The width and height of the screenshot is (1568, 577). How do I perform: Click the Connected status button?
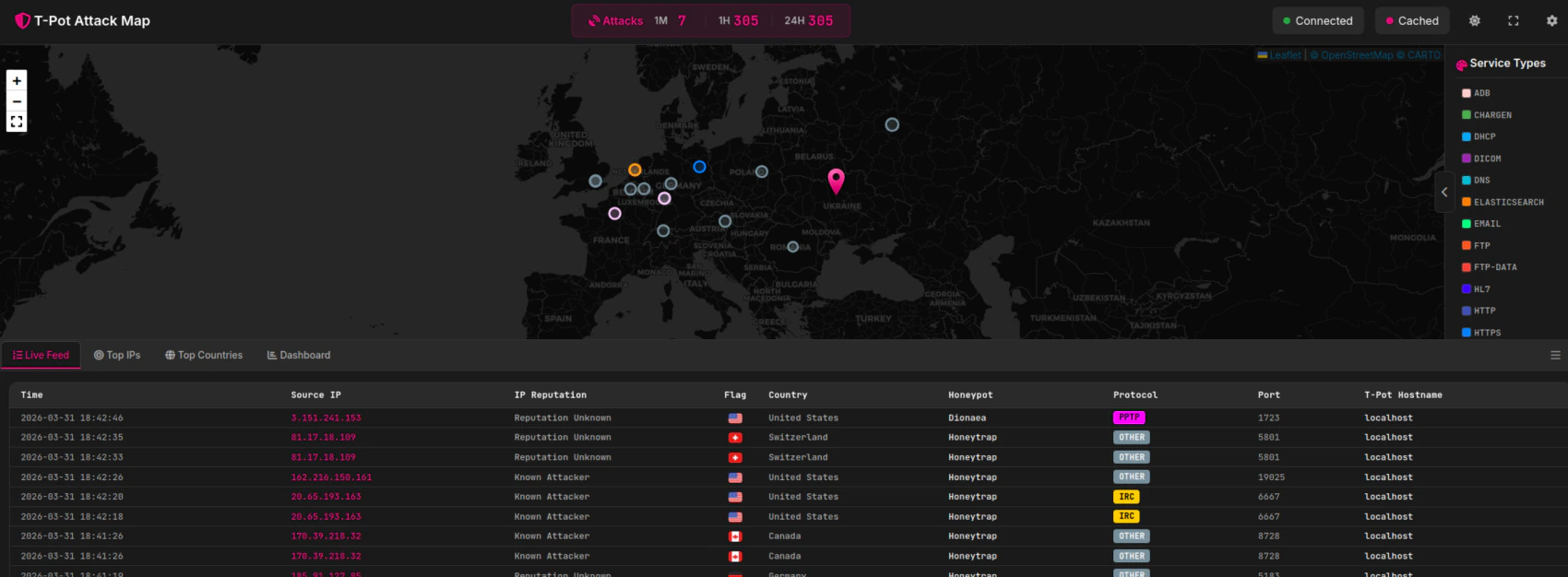[x=1318, y=20]
